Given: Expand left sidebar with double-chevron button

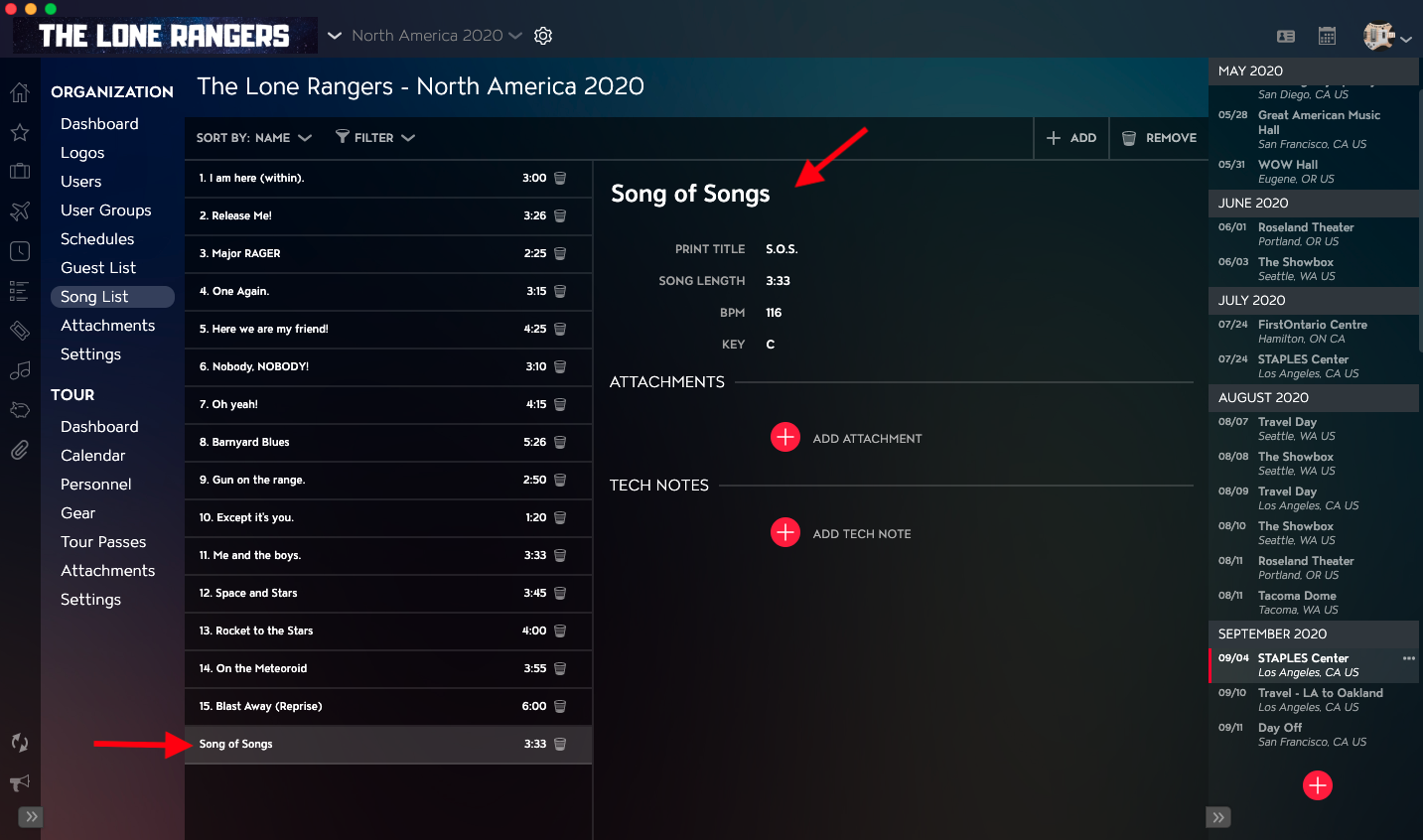Looking at the screenshot, I should (32, 817).
